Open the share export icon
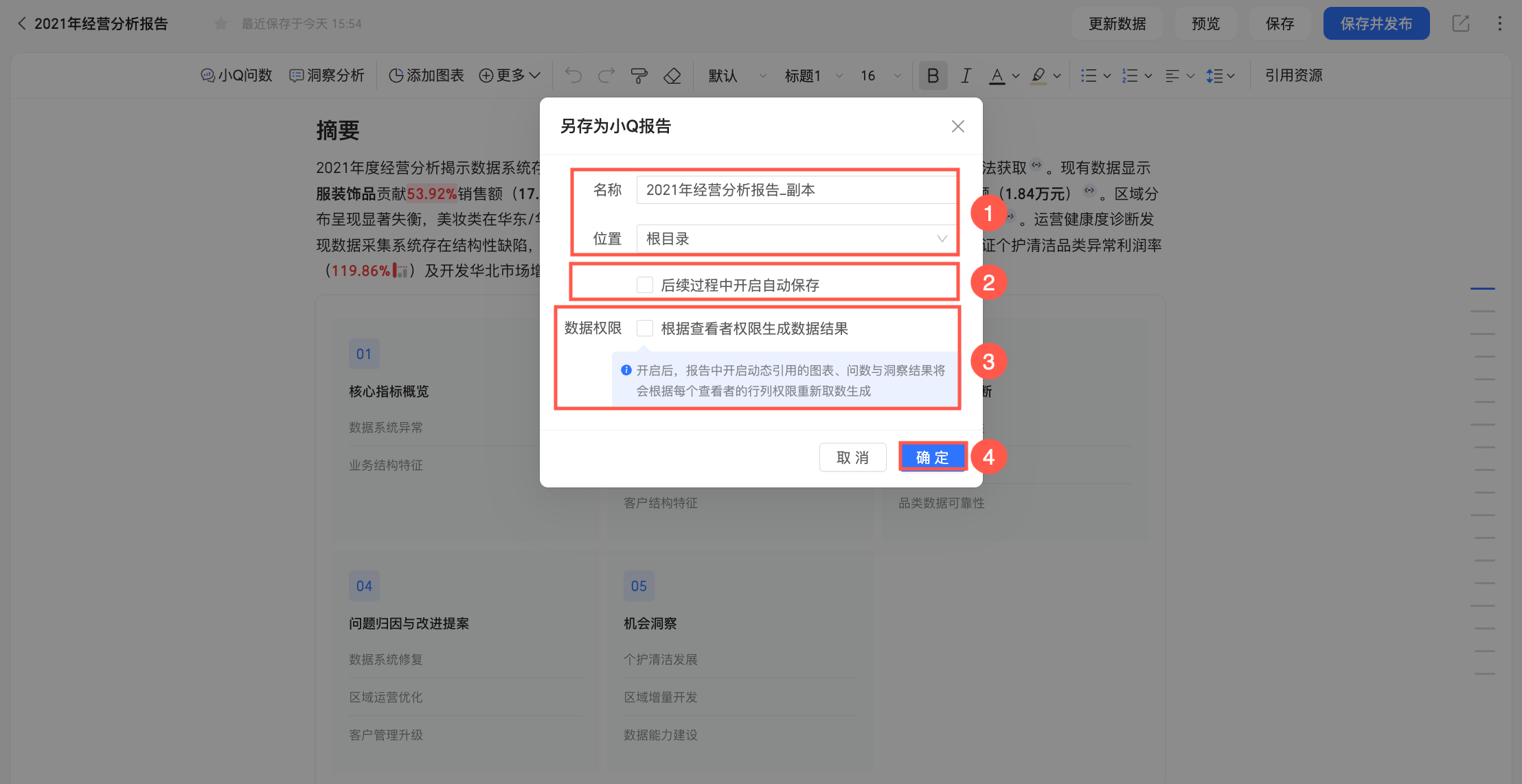This screenshot has width=1522, height=784. coord(1461,23)
